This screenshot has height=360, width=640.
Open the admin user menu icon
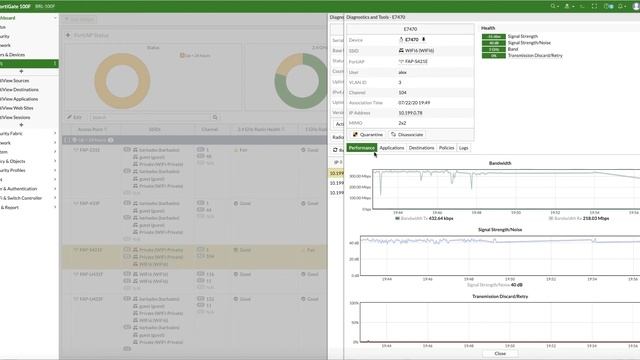click(569, 6)
